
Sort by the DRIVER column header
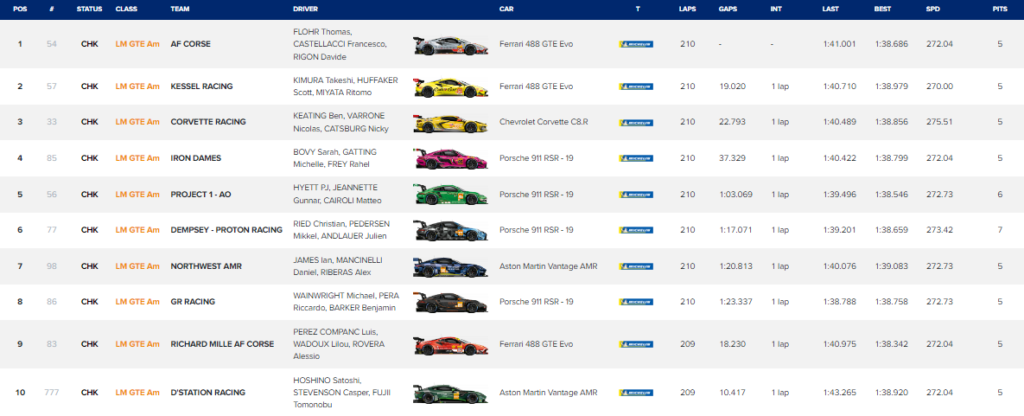tap(306, 9)
